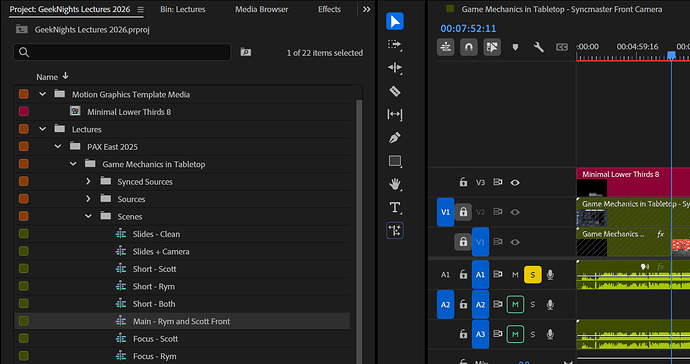Open the Project panel menu icon
The height and width of the screenshot is (364, 690).
pyautogui.click(x=140, y=9)
